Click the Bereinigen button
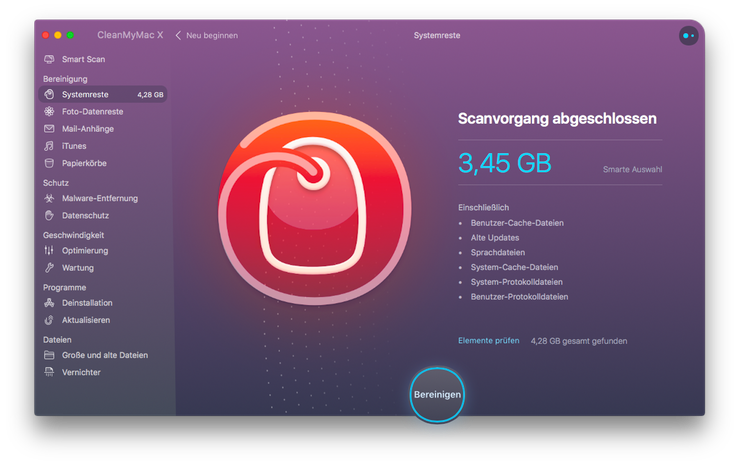The width and height of the screenshot is (740, 465). click(x=437, y=395)
